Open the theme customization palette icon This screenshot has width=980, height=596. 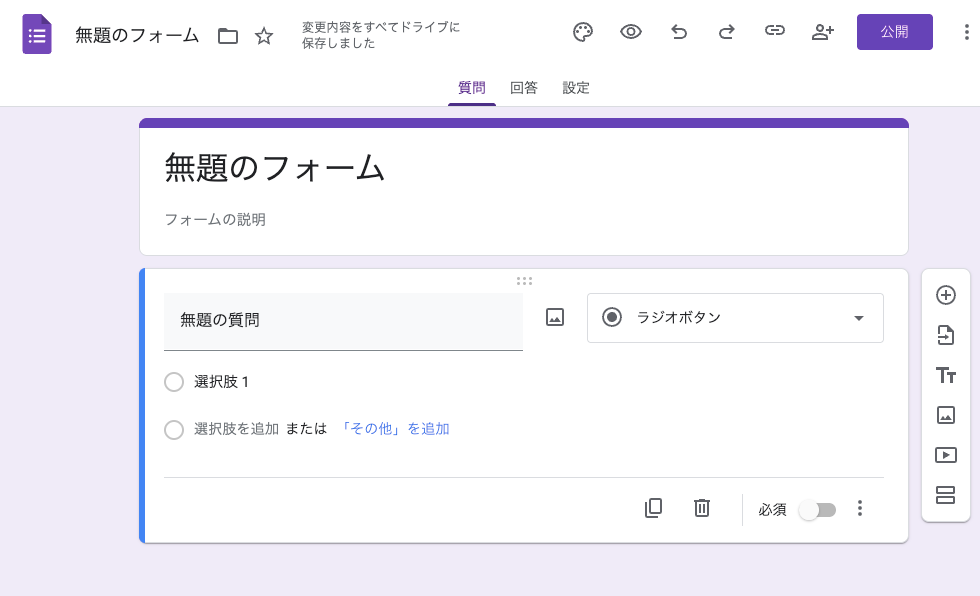(x=583, y=32)
